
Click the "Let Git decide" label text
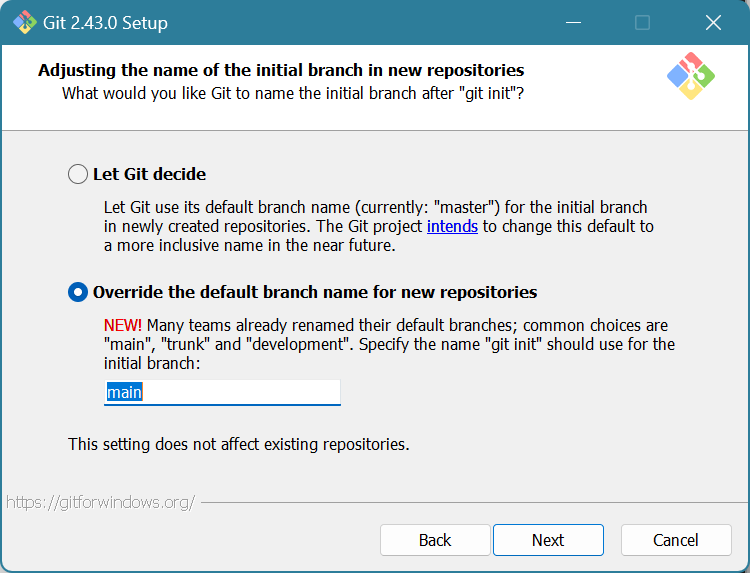click(149, 174)
